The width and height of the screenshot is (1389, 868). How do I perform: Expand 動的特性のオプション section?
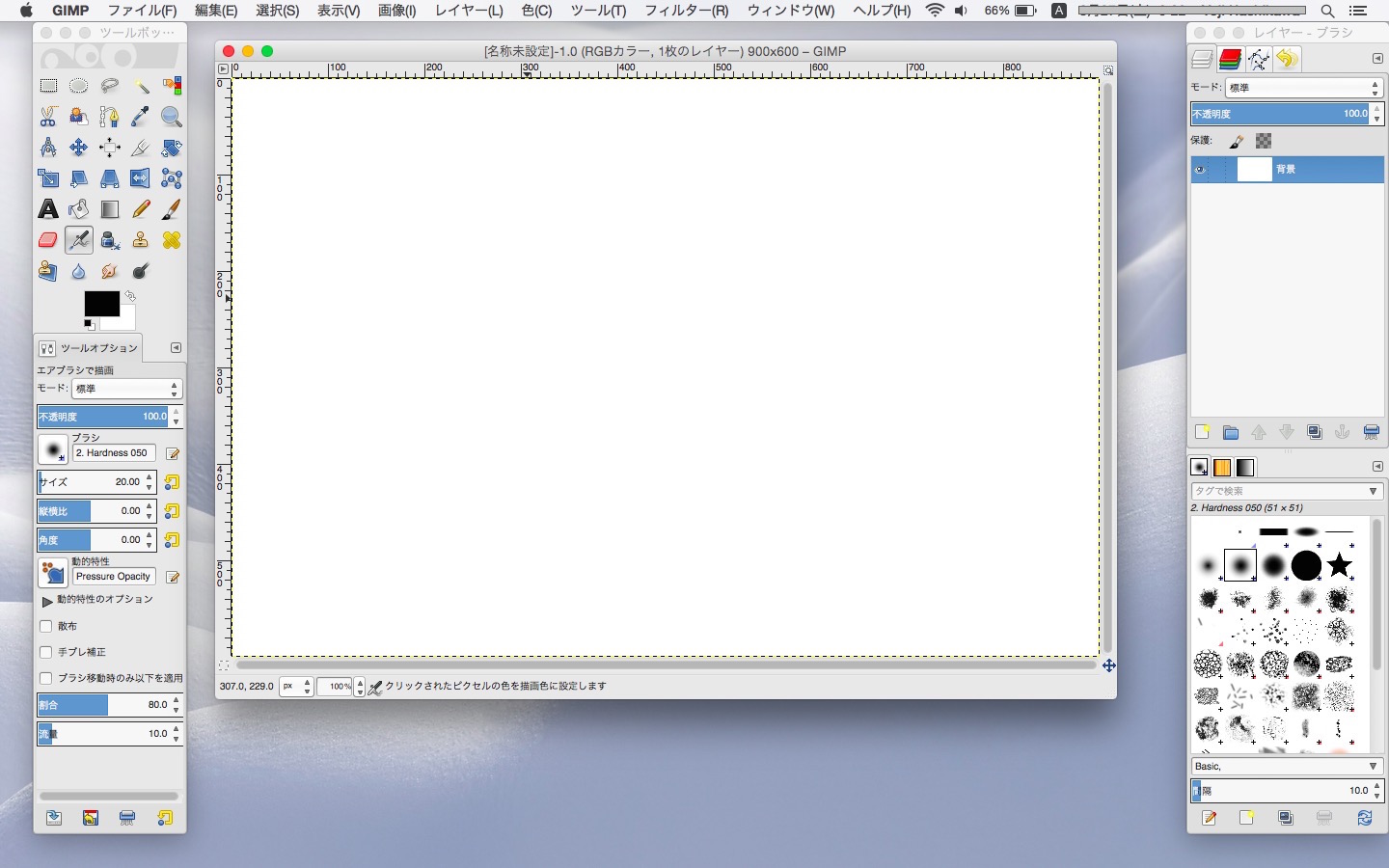pos(47,601)
